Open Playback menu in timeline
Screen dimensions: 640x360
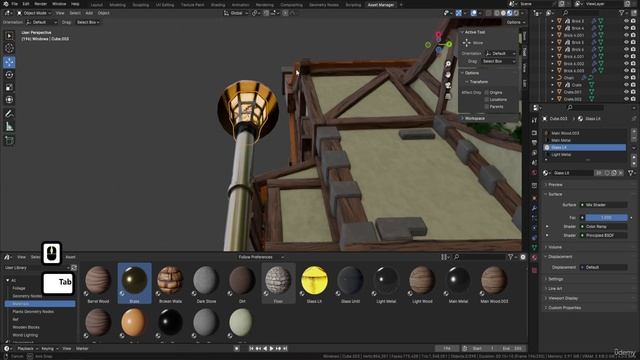pyautogui.click(x=27, y=349)
